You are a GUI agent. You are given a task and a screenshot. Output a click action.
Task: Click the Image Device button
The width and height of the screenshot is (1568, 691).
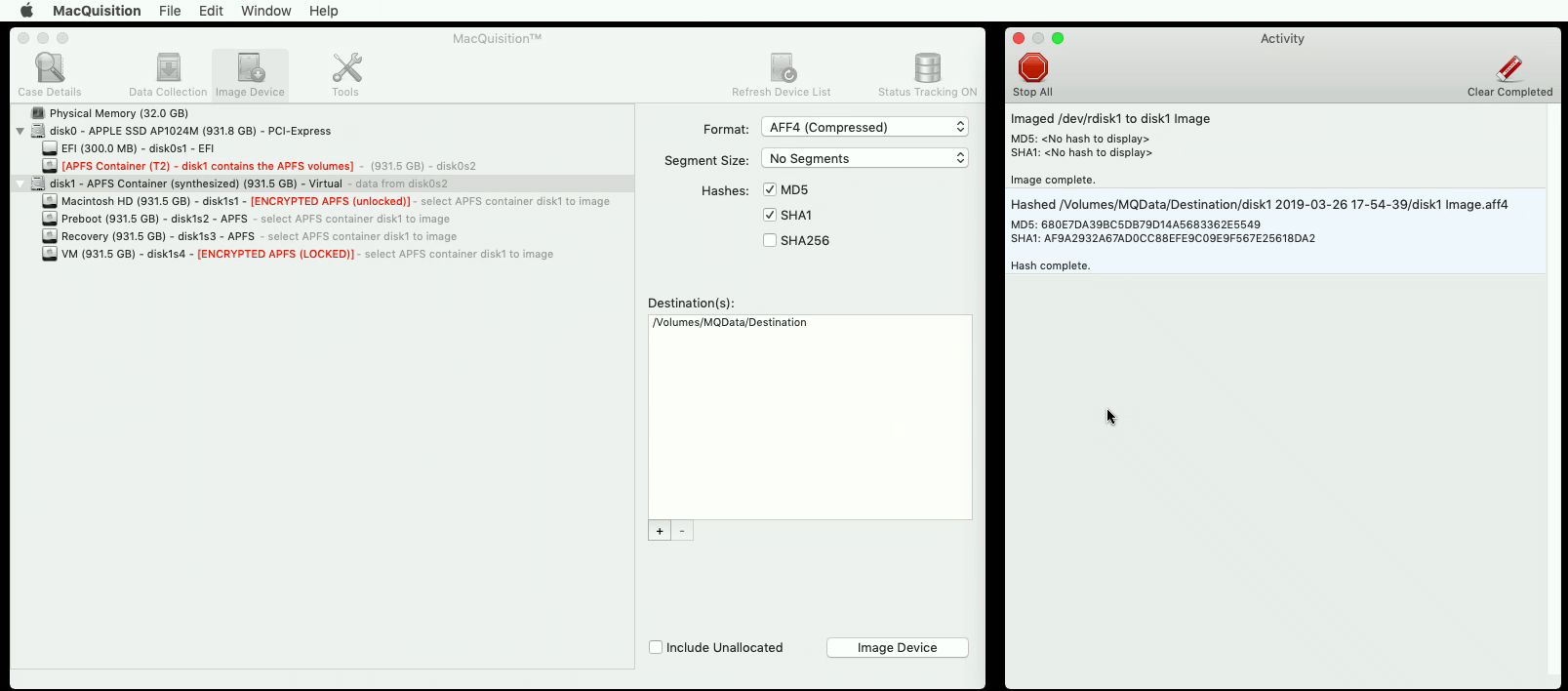click(898, 648)
